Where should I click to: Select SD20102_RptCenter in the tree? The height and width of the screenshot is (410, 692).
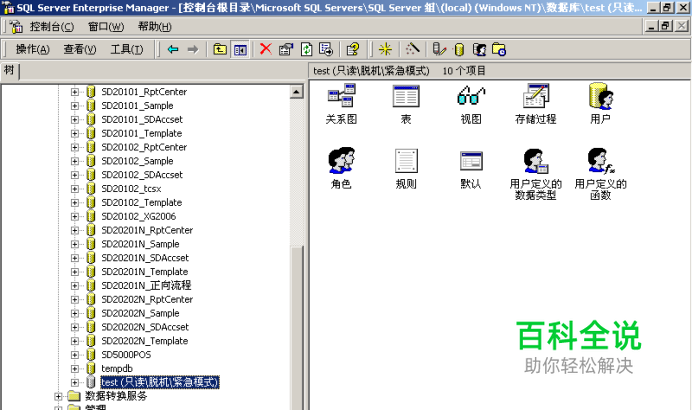(144, 147)
